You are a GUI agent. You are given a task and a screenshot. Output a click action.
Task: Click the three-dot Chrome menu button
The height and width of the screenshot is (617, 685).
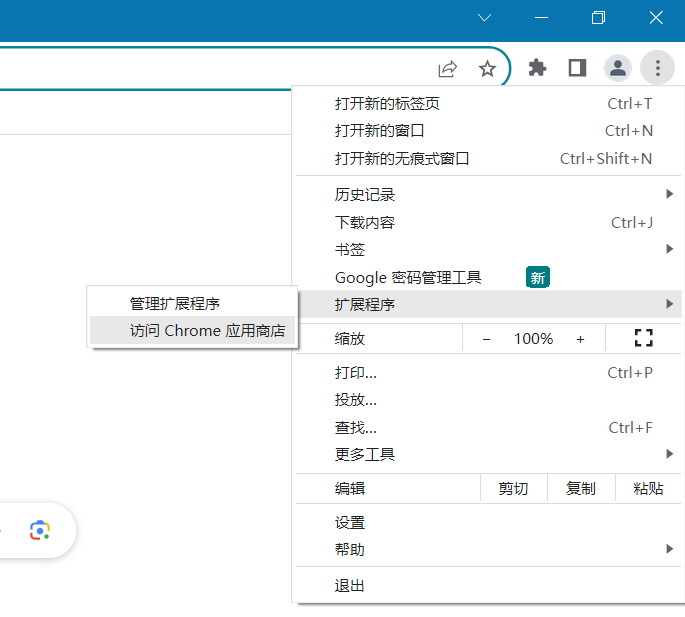click(x=657, y=68)
